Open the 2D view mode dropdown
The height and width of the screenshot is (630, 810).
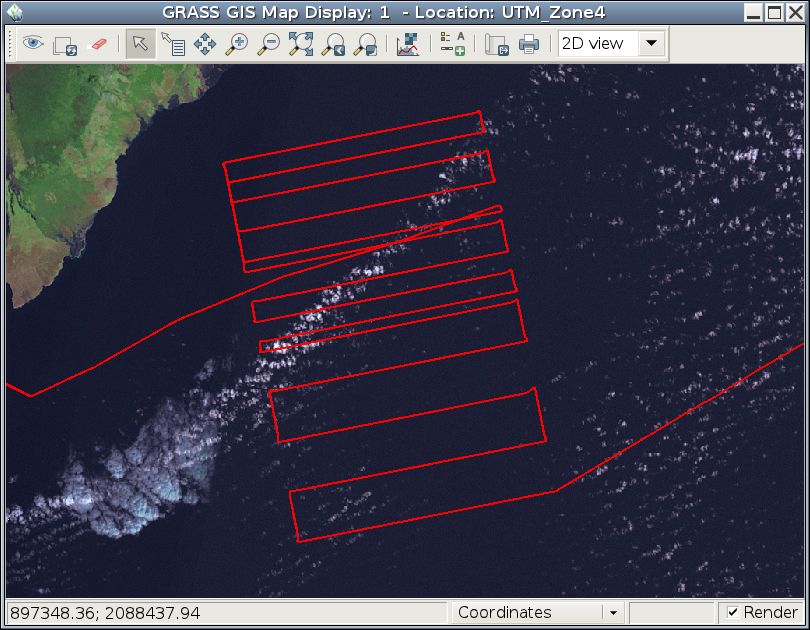click(x=613, y=43)
